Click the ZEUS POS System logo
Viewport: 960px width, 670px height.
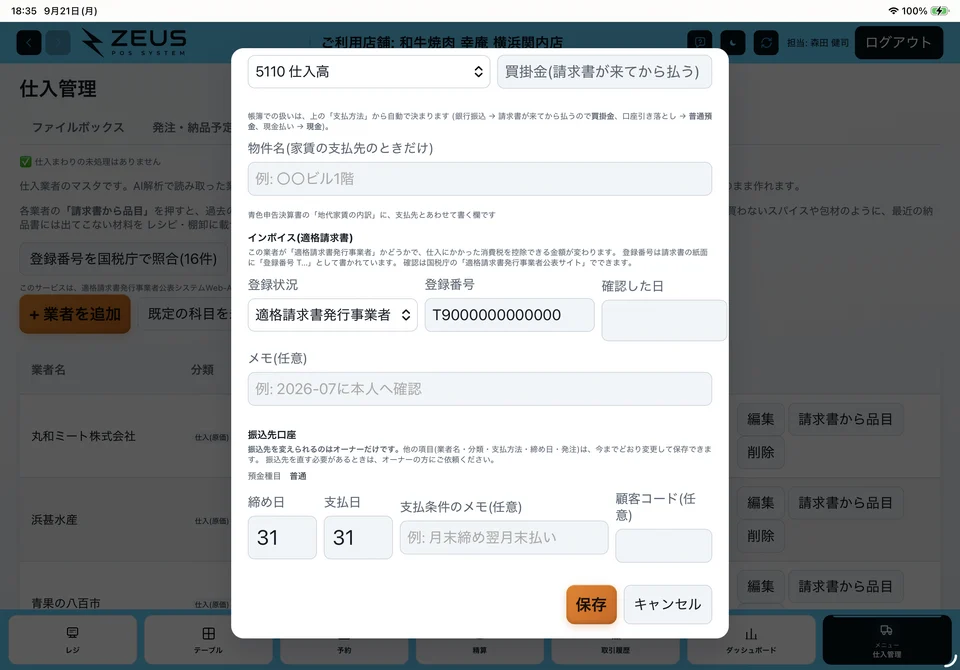pyautogui.click(x=134, y=42)
